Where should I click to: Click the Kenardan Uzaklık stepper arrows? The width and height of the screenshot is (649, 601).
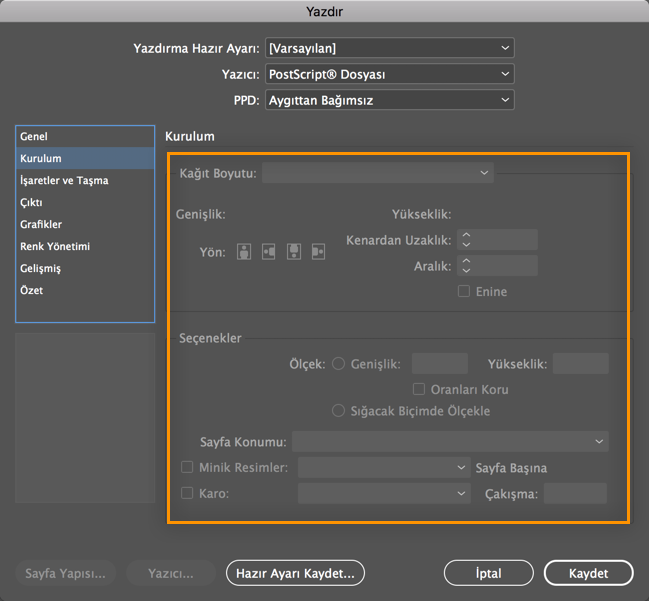466,240
